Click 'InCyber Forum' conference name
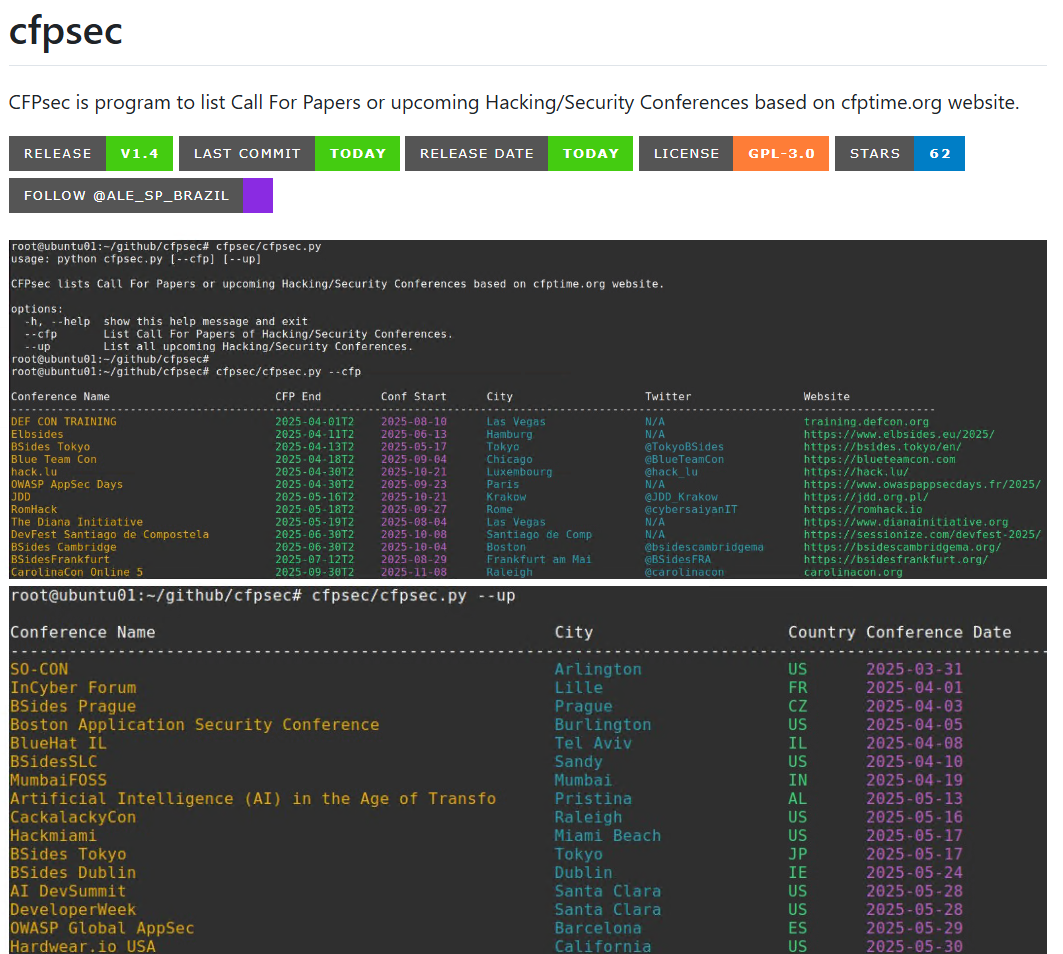The height and width of the screenshot is (954, 1063). coord(73,688)
